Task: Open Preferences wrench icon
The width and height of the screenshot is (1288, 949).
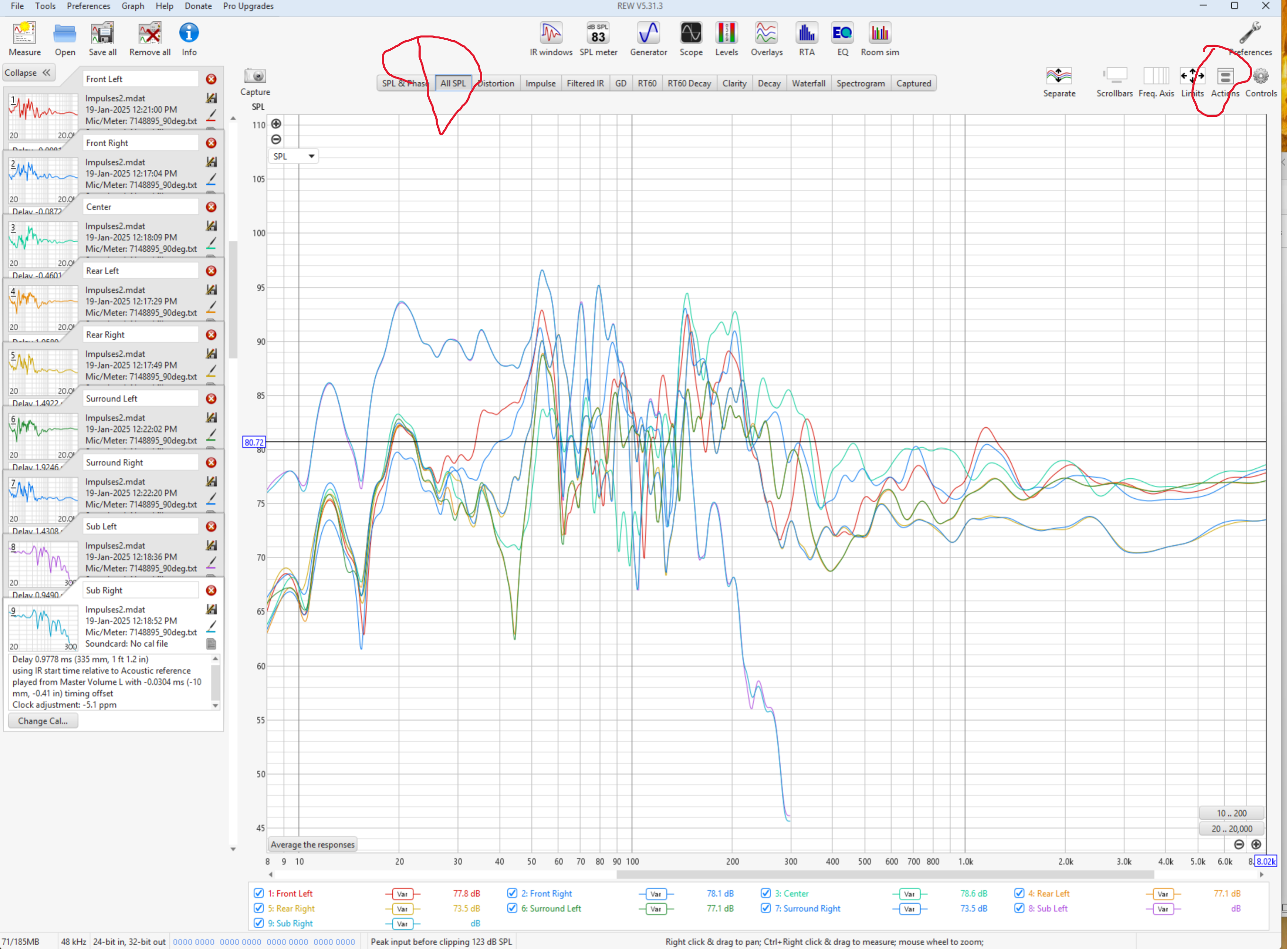Action: [x=1250, y=33]
